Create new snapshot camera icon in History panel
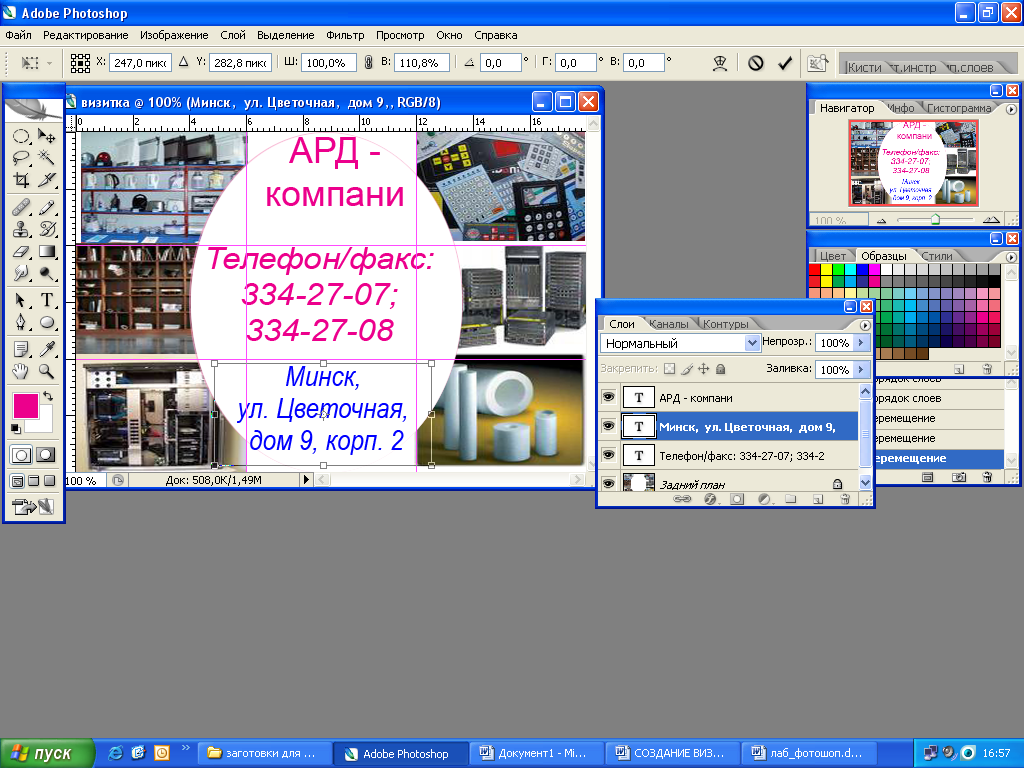This screenshot has width=1024, height=768. click(958, 477)
